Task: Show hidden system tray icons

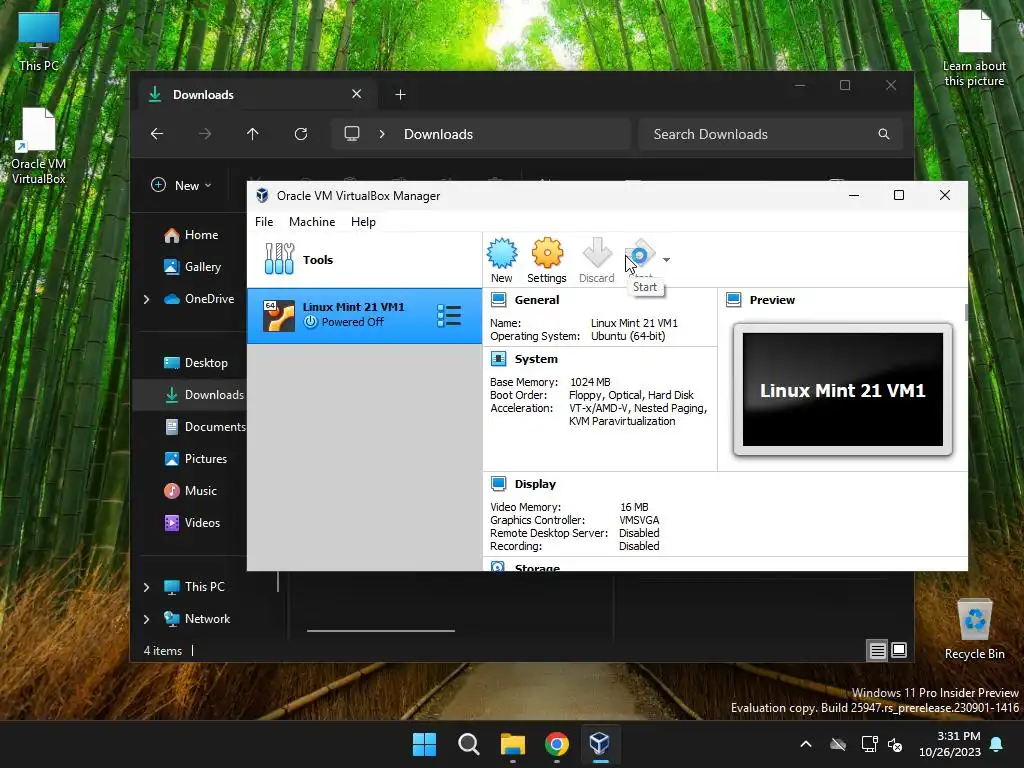Action: pyautogui.click(x=806, y=744)
